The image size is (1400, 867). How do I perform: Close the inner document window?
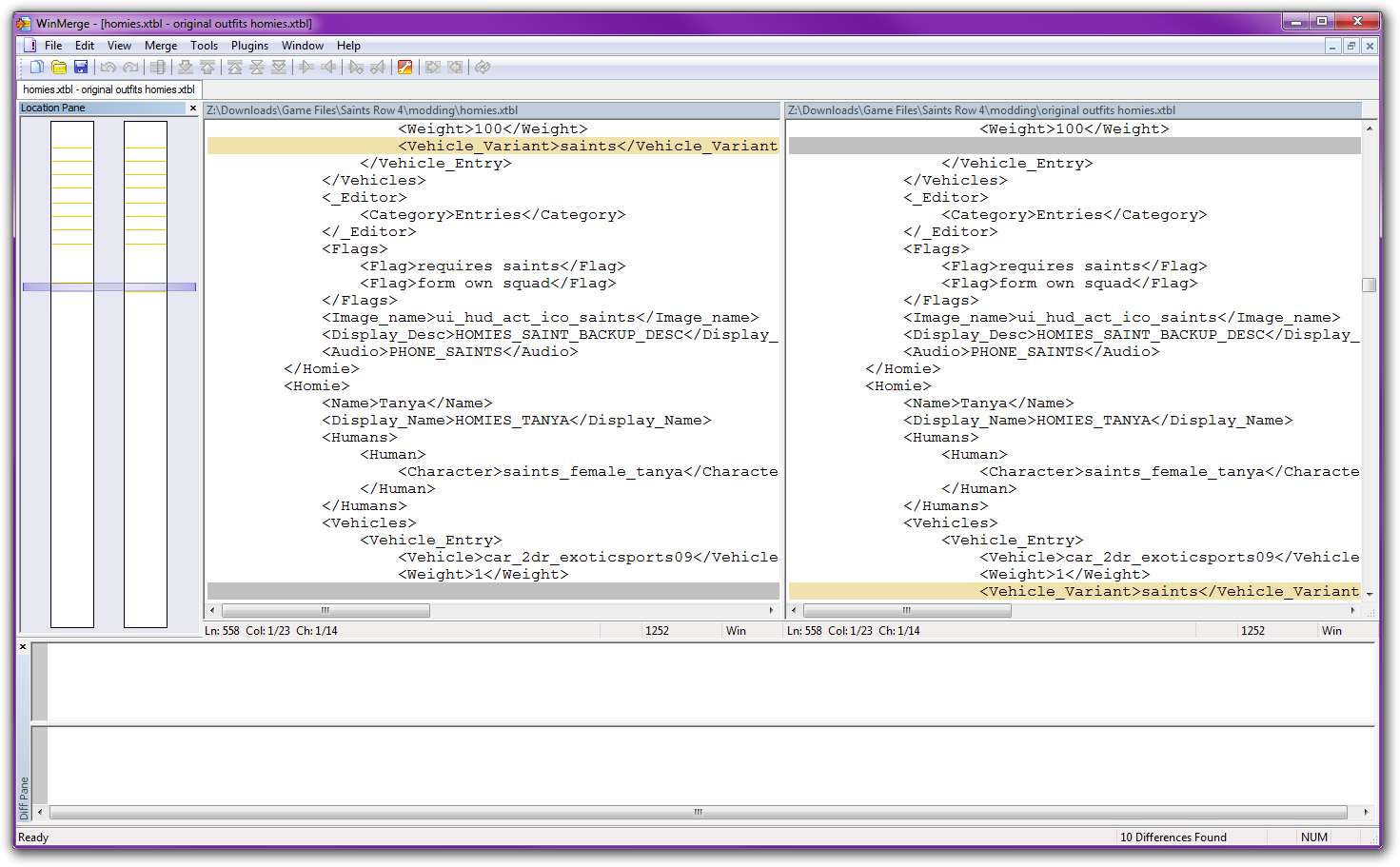pyautogui.click(x=1370, y=46)
